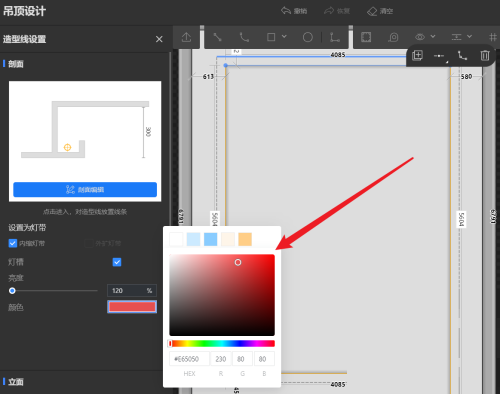Image resolution: width=500 pixels, height=394 pixels.
Task: Click the redo button in top bar
Action: [337, 11]
